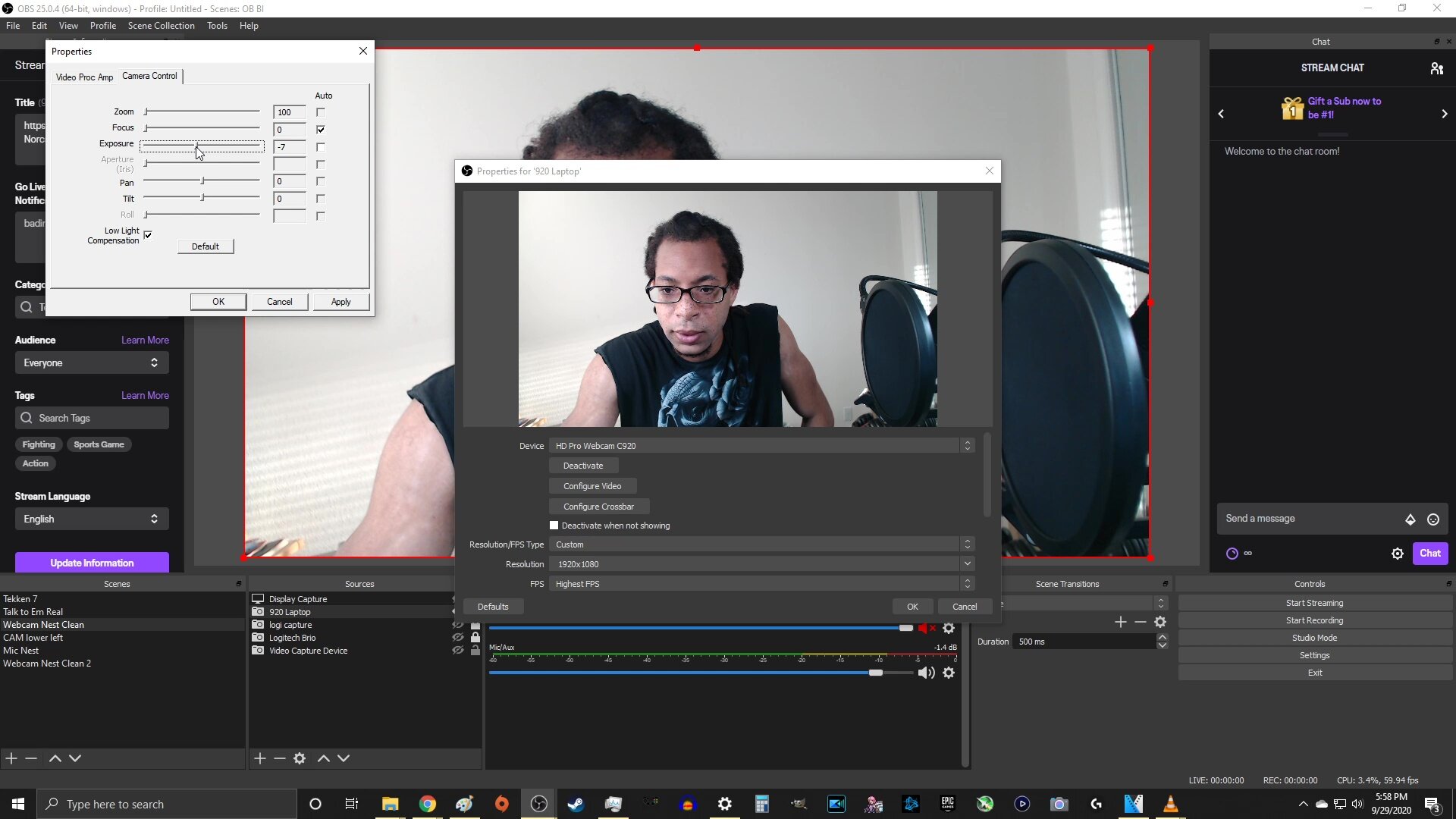Click the Configure Video button
This screenshot has width=1456, height=819.
pyautogui.click(x=592, y=486)
